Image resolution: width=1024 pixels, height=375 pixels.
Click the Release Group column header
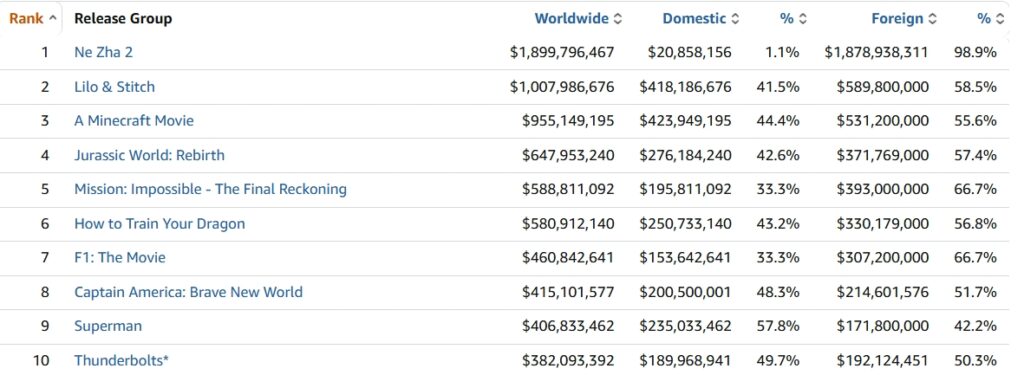[x=123, y=19]
